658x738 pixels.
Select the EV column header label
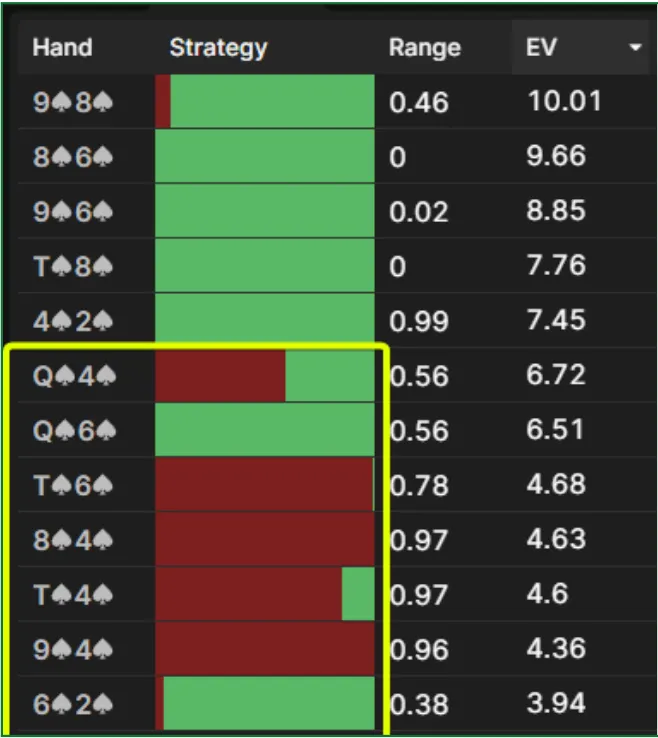541,48
